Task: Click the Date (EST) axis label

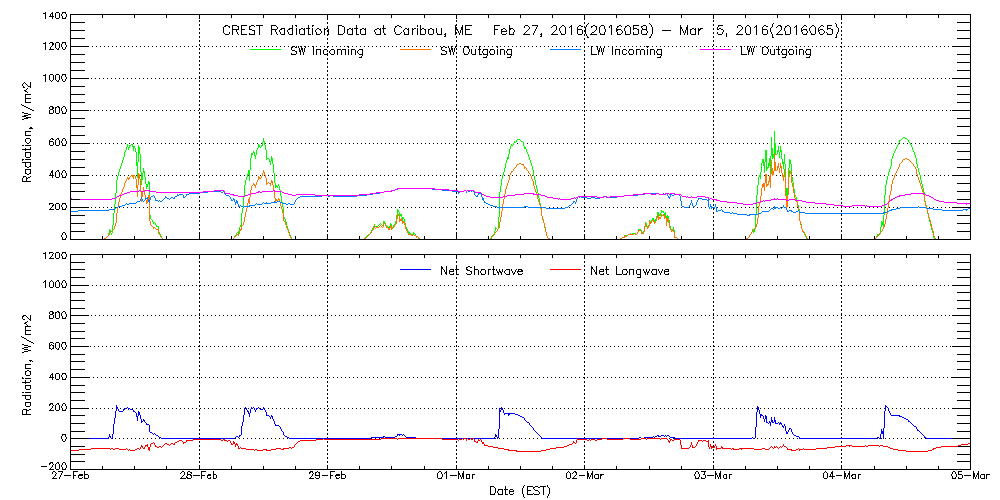Action: (518, 491)
